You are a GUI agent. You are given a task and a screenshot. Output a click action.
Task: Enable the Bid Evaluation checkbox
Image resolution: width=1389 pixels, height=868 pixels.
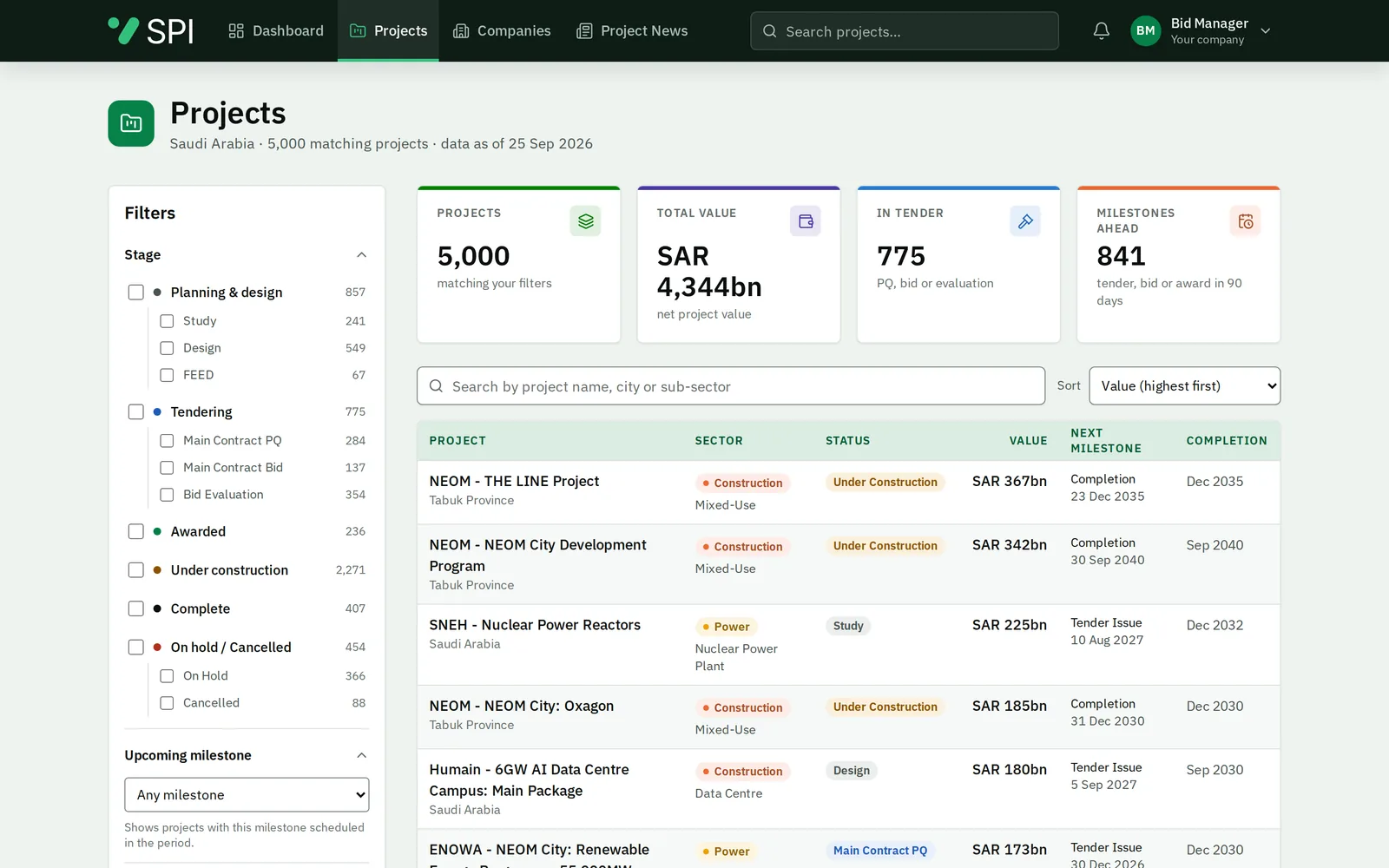tap(167, 495)
